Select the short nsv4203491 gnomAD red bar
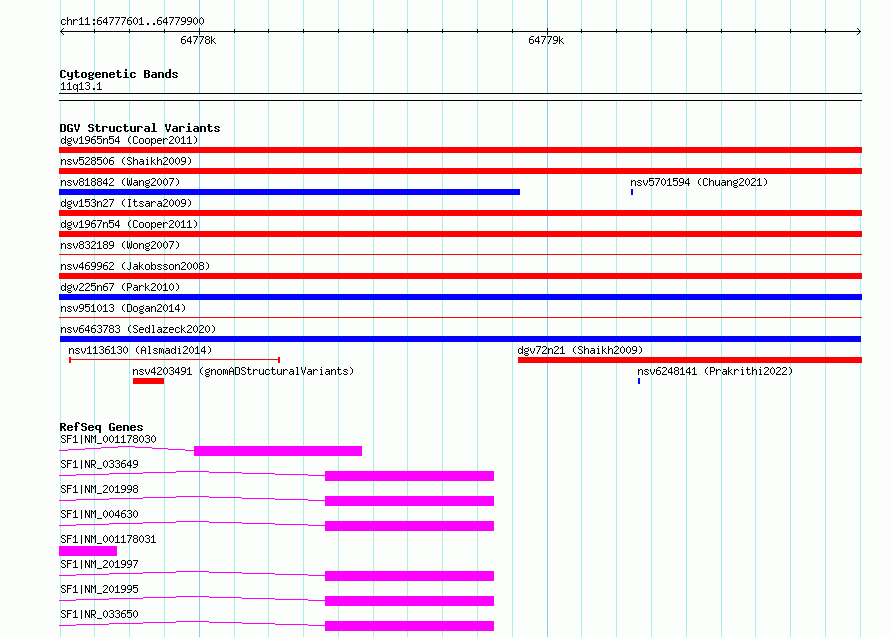The height and width of the screenshot is (637, 890). pyautogui.click(x=149, y=381)
